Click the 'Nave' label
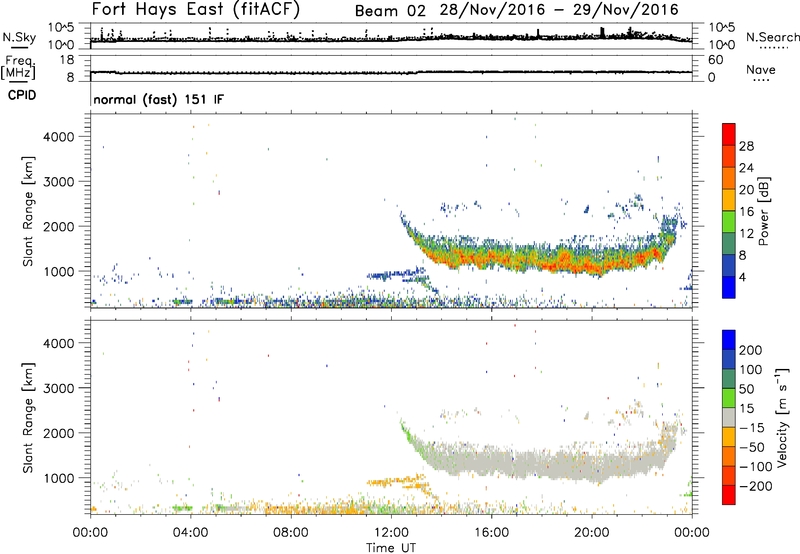The height and width of the screenshot is (554, 800). (761, 69)
